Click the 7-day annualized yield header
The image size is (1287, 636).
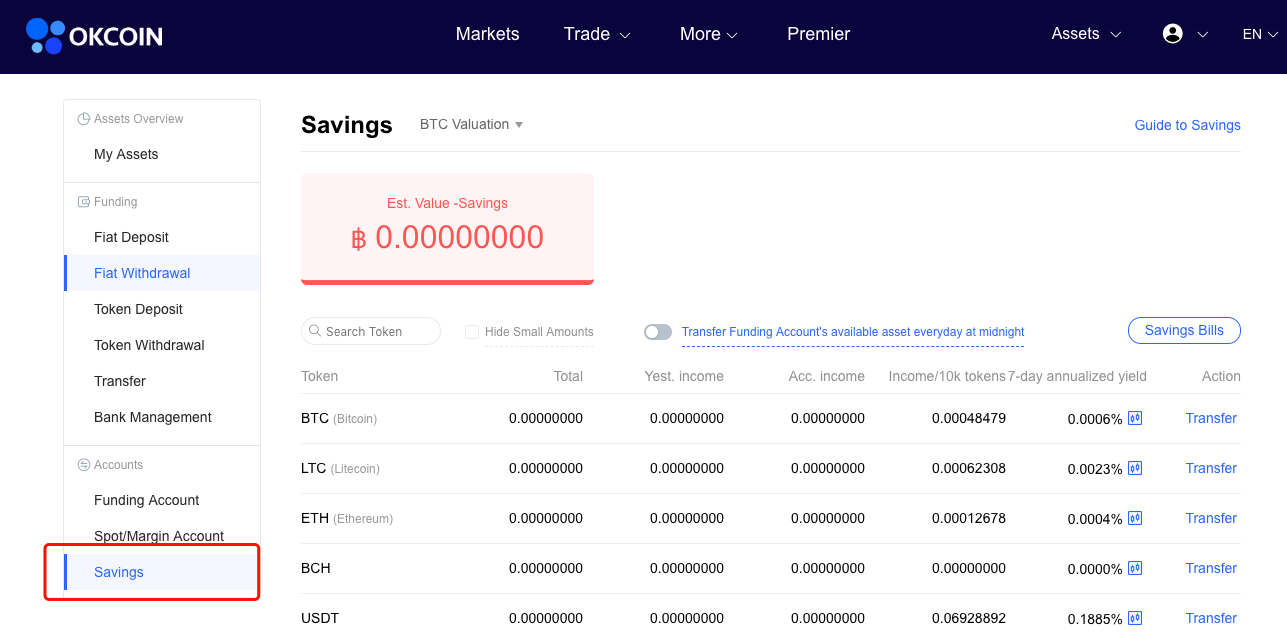pyautogui.click(x=1077, y=376)
